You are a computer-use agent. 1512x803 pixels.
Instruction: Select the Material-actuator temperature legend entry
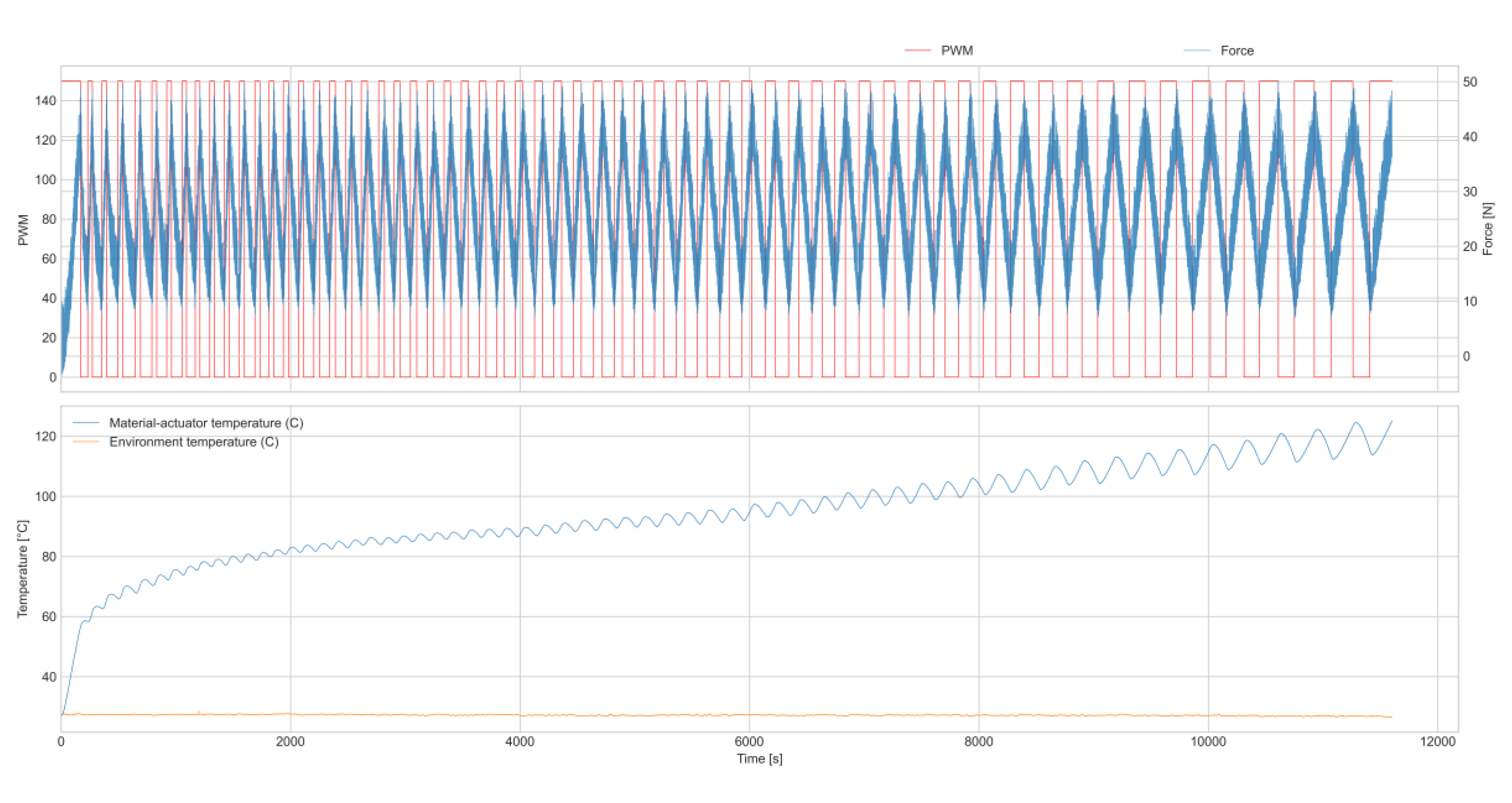(x=206, y=423)
